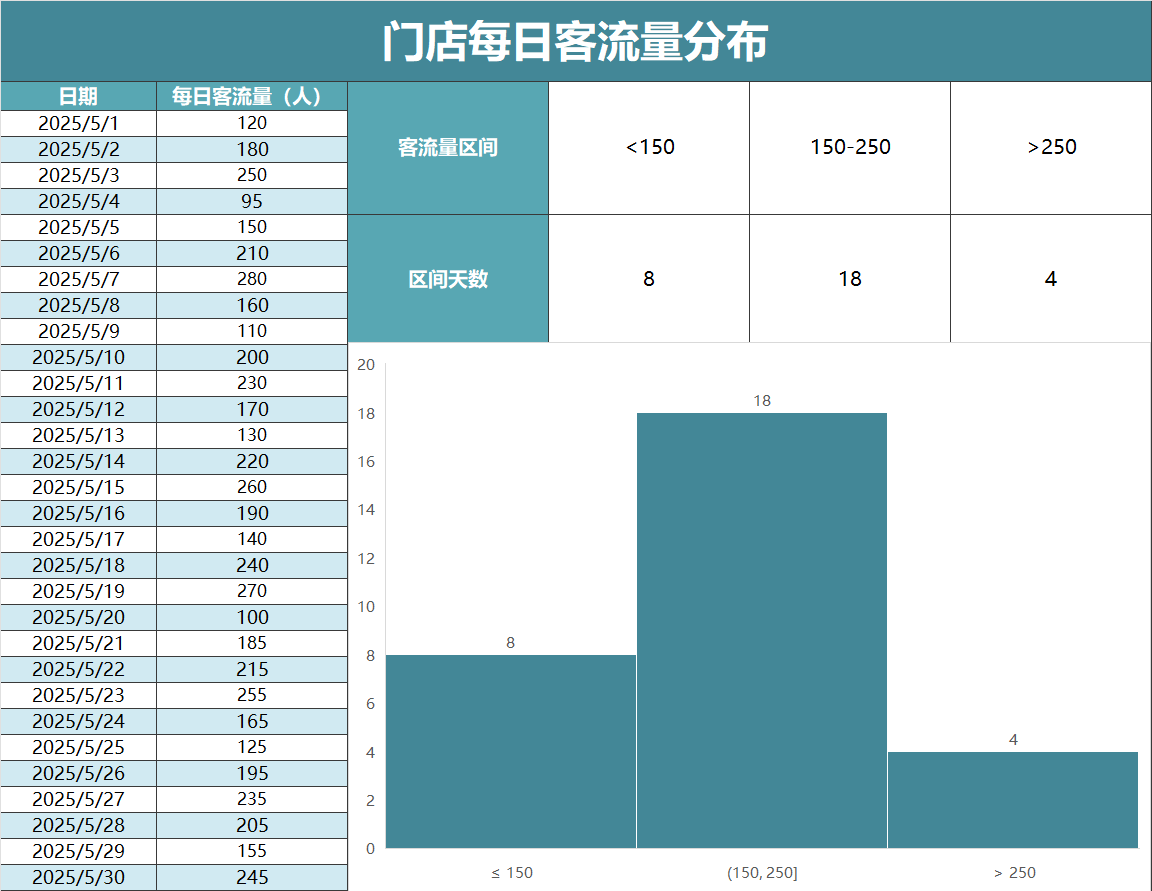Select the cell with traffic value 280
The height and width of the screenshot is (891, 1152).
[x=252, y=279]
